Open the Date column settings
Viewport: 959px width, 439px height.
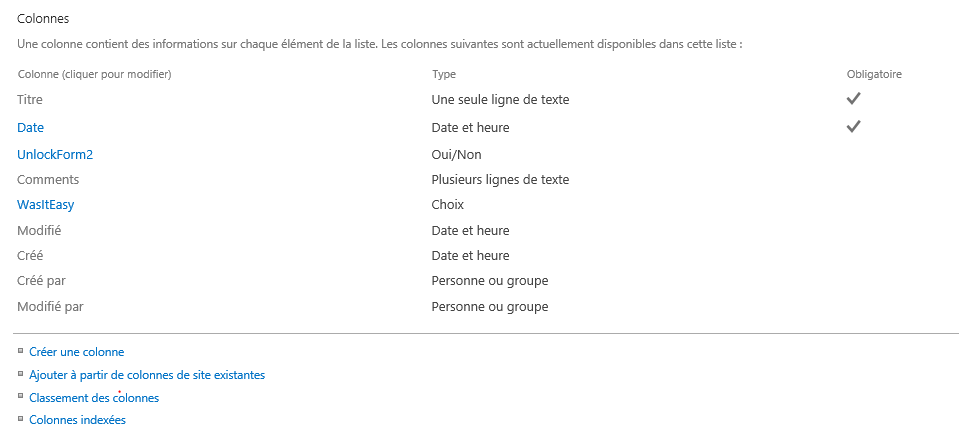pyautogui.click(x=30, y=128)
